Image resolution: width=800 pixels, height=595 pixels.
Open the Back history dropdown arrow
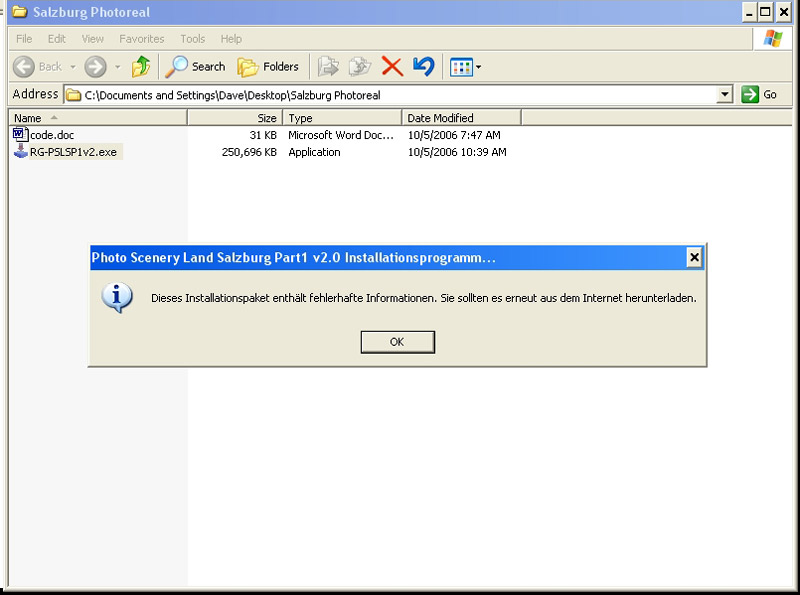[x=73, y=67]
